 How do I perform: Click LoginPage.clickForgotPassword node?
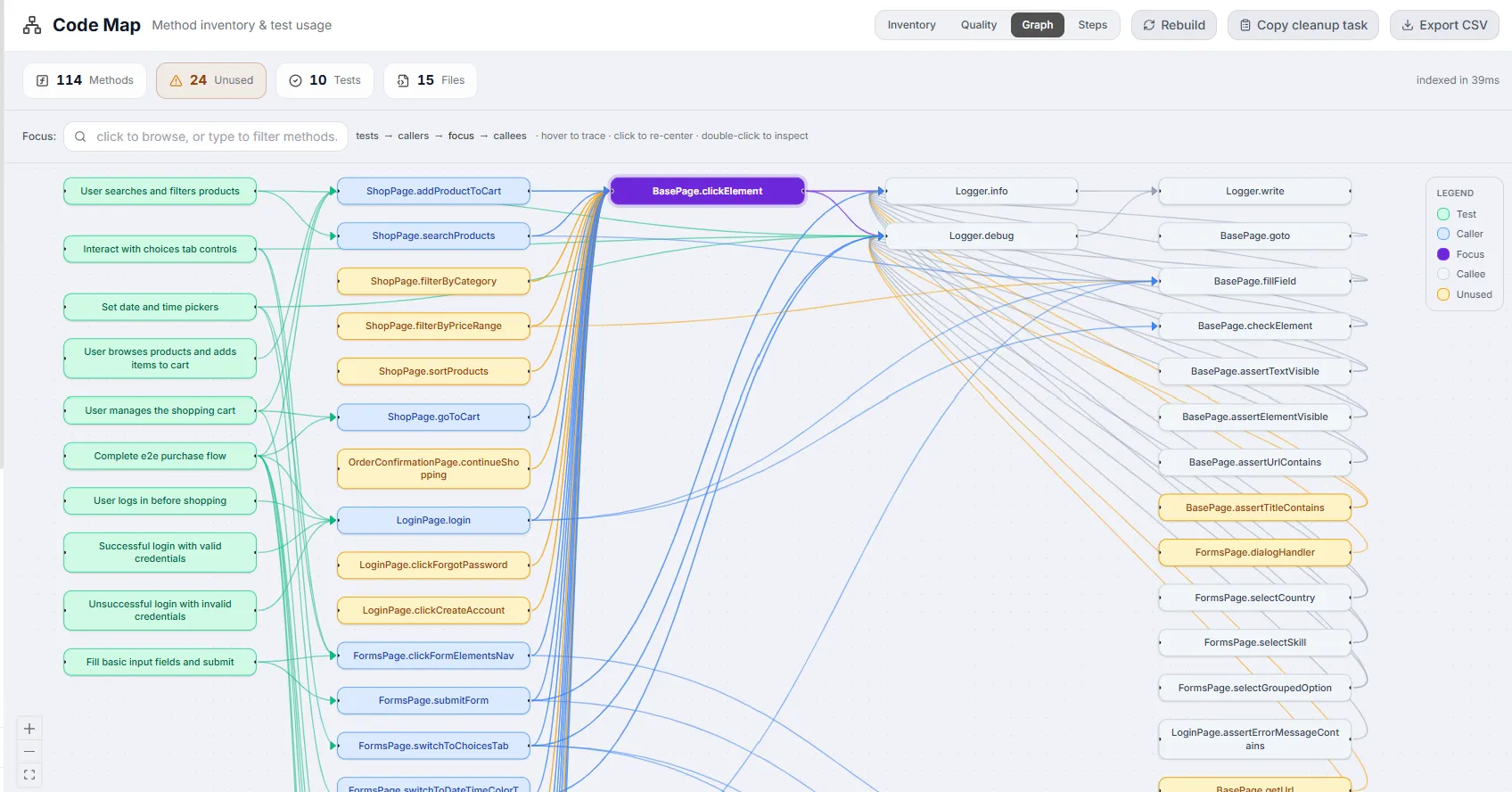click(433, 565)
